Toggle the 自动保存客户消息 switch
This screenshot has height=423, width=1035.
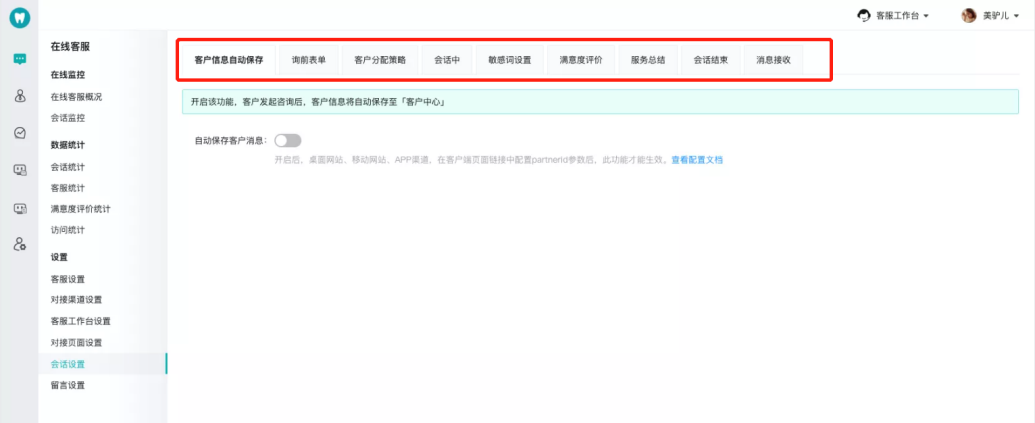288,141
